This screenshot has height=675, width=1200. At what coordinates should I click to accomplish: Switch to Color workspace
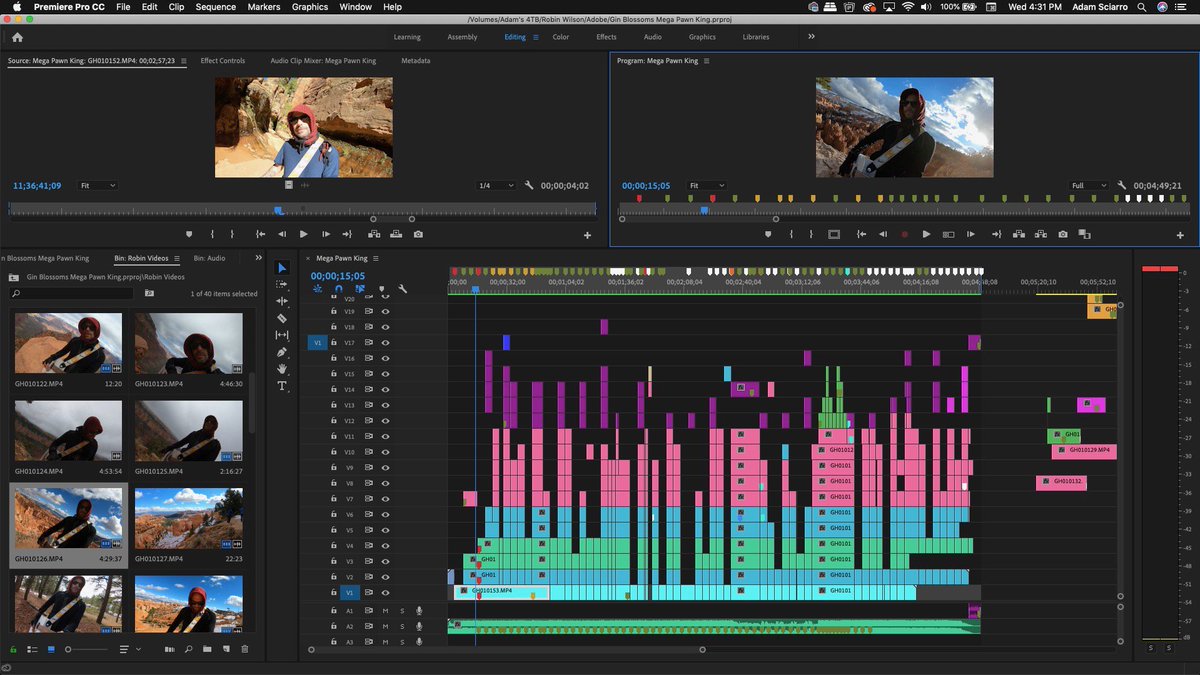pos(561,37)
